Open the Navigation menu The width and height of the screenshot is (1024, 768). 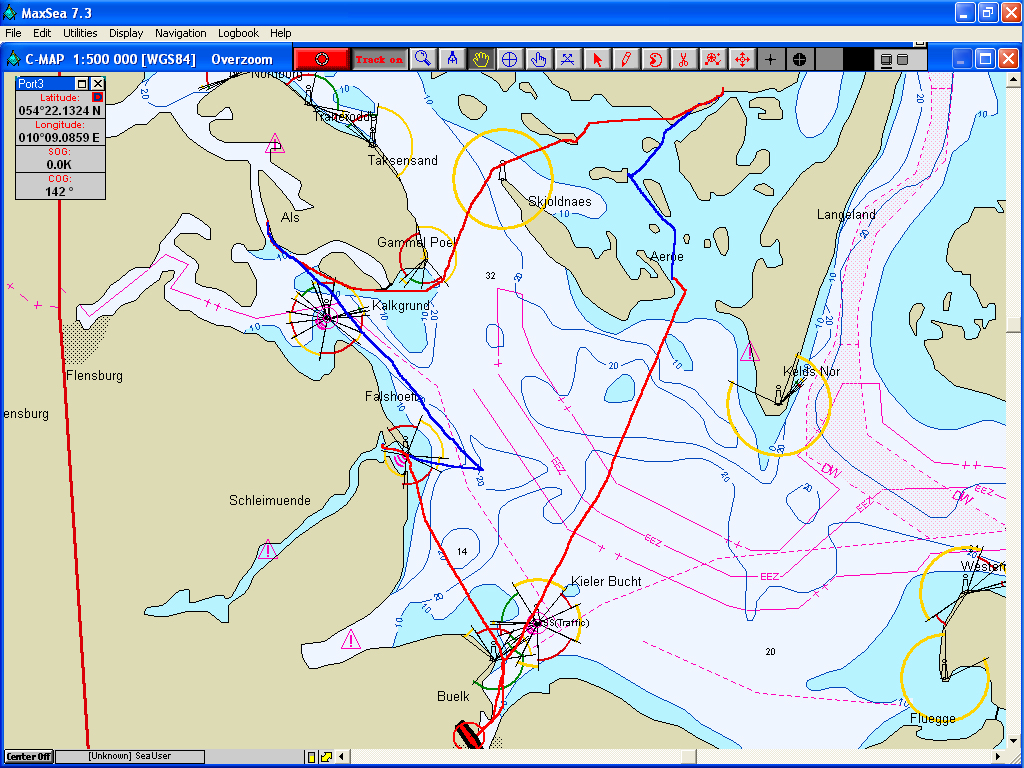tap(181, 33)
